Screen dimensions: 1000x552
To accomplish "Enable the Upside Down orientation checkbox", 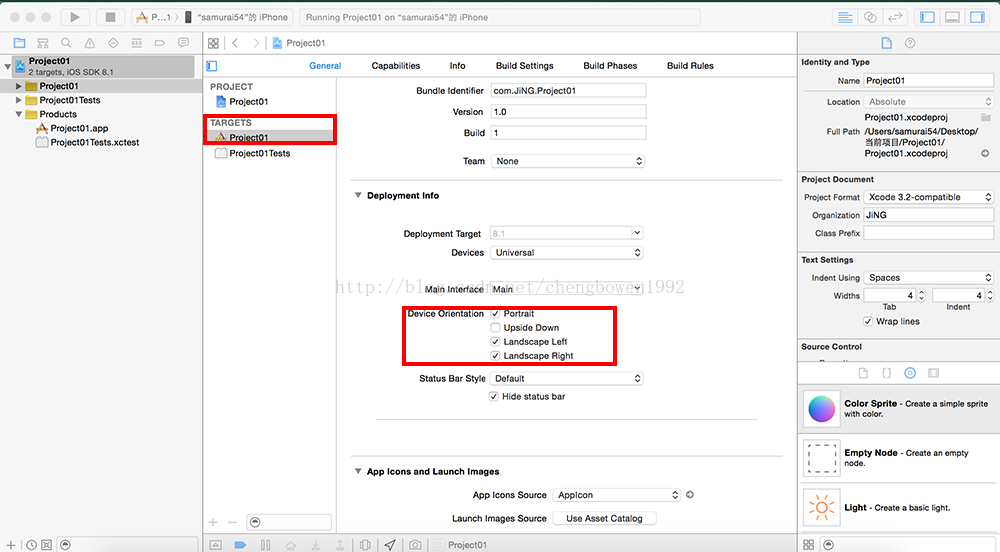I will pyautogui.click(x=496, y=328).
